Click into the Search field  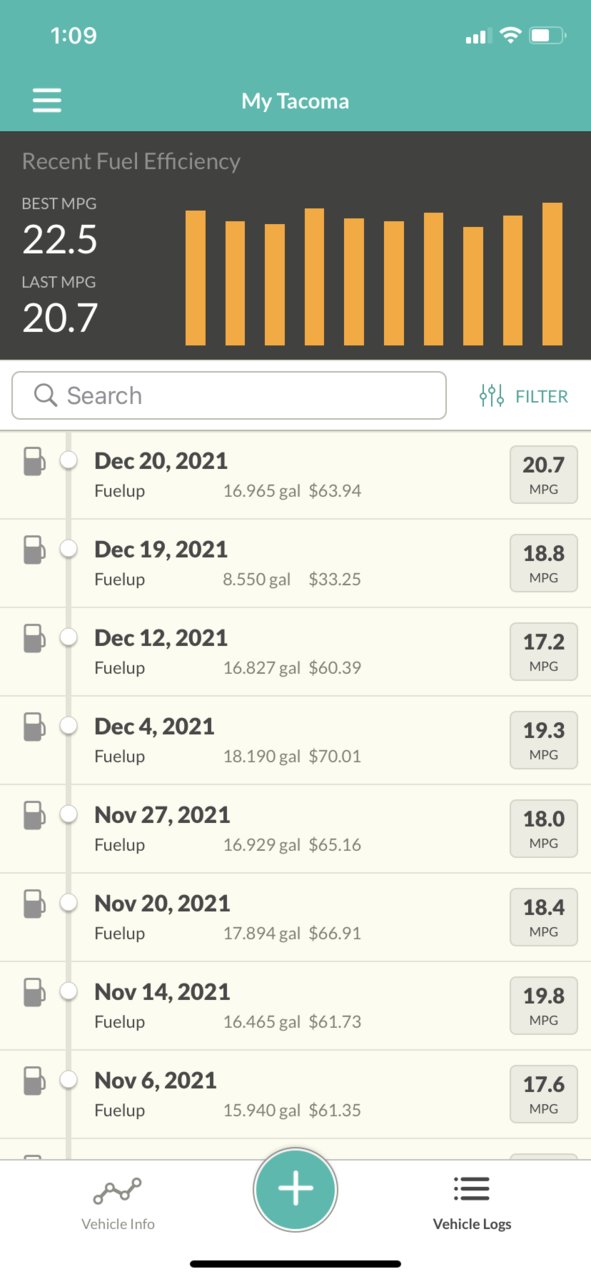click(229, 396)
